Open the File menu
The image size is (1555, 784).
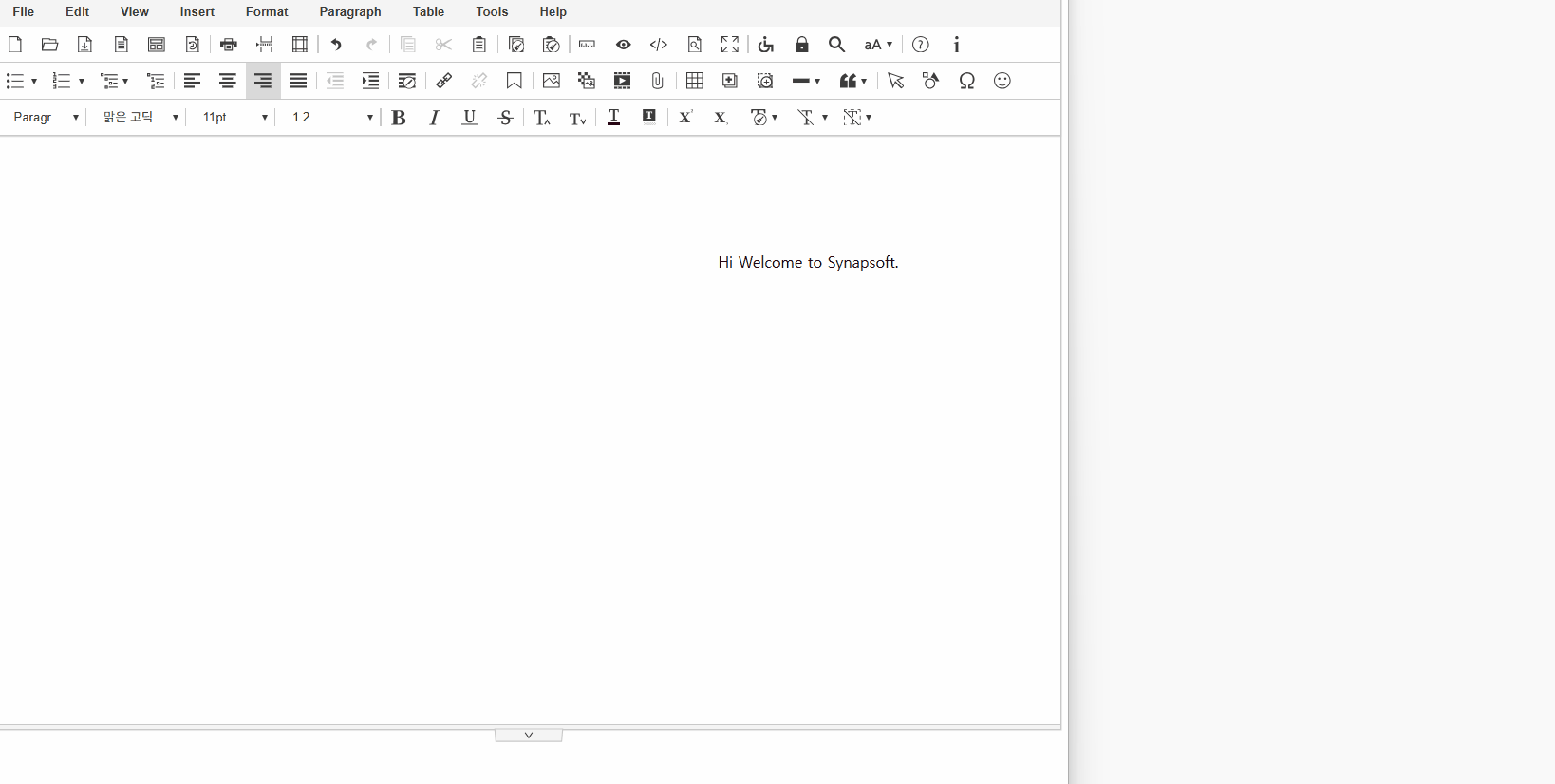coord(24,11)
